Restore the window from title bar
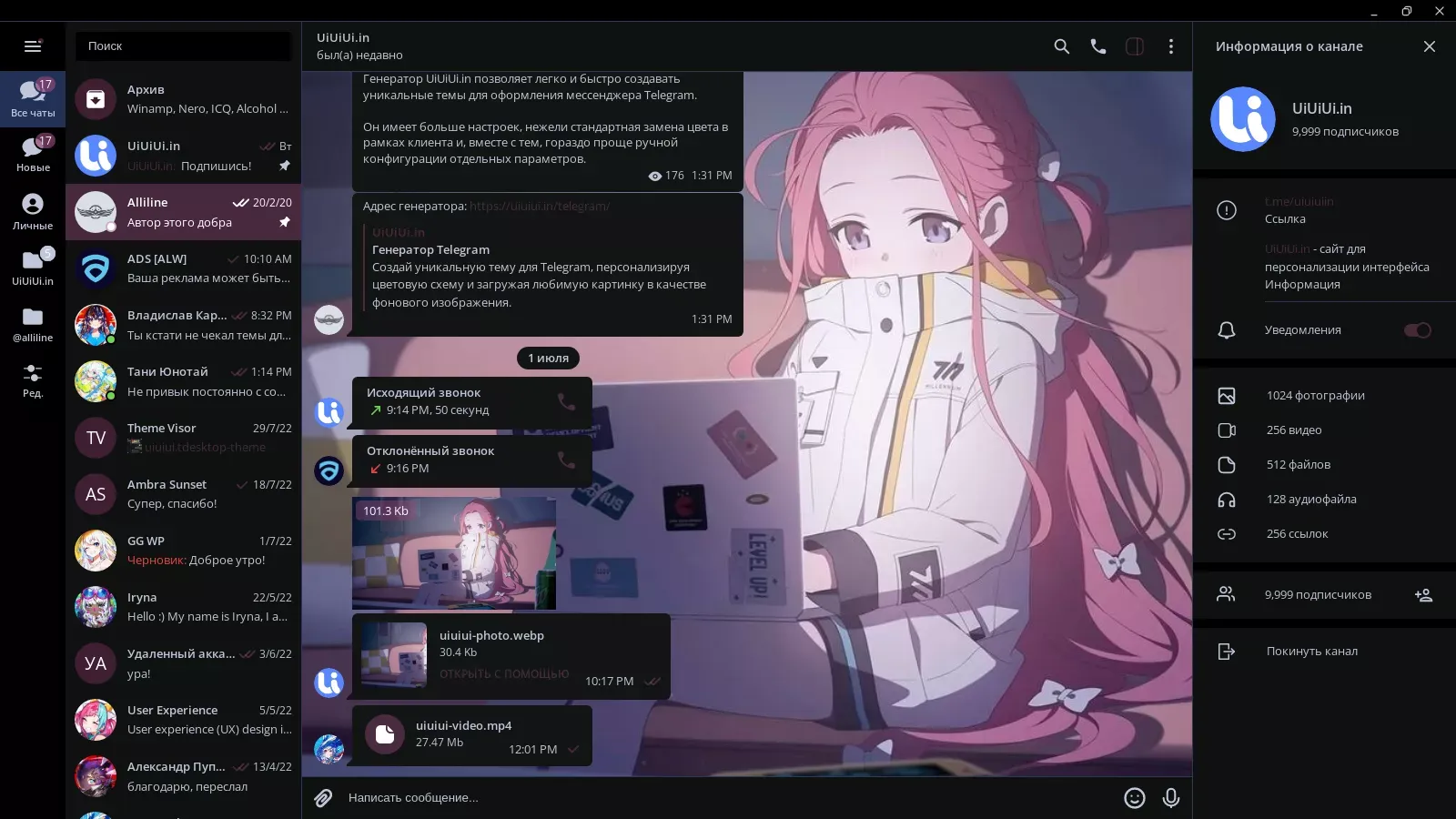This screenshot has width=1456, height=819. point(1407,11)
